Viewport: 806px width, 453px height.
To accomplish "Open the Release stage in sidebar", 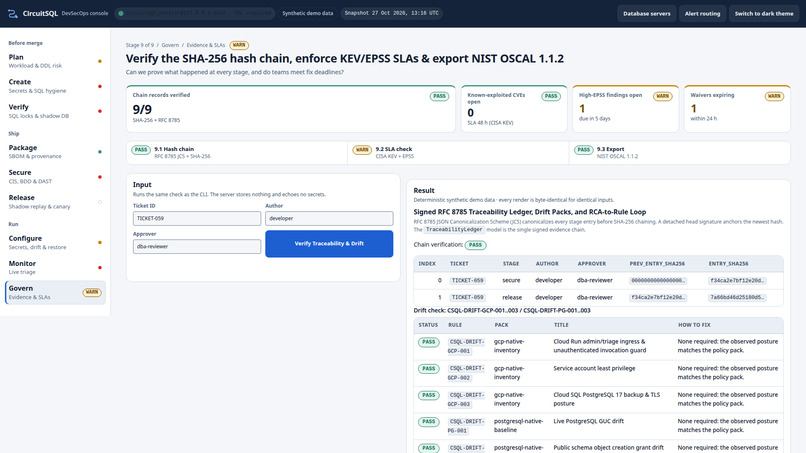I will 55,202.
